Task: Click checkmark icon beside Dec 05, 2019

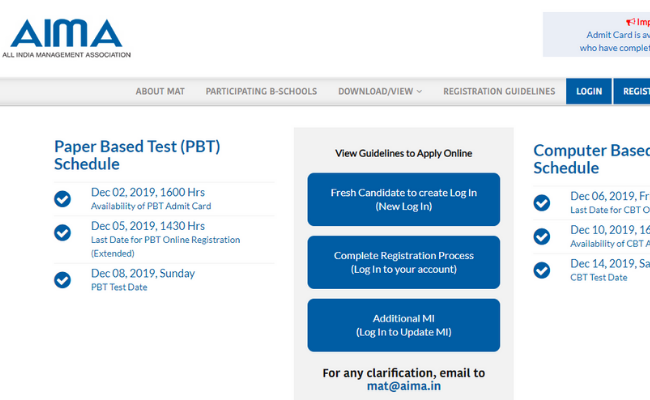Action: pos(63,233)
